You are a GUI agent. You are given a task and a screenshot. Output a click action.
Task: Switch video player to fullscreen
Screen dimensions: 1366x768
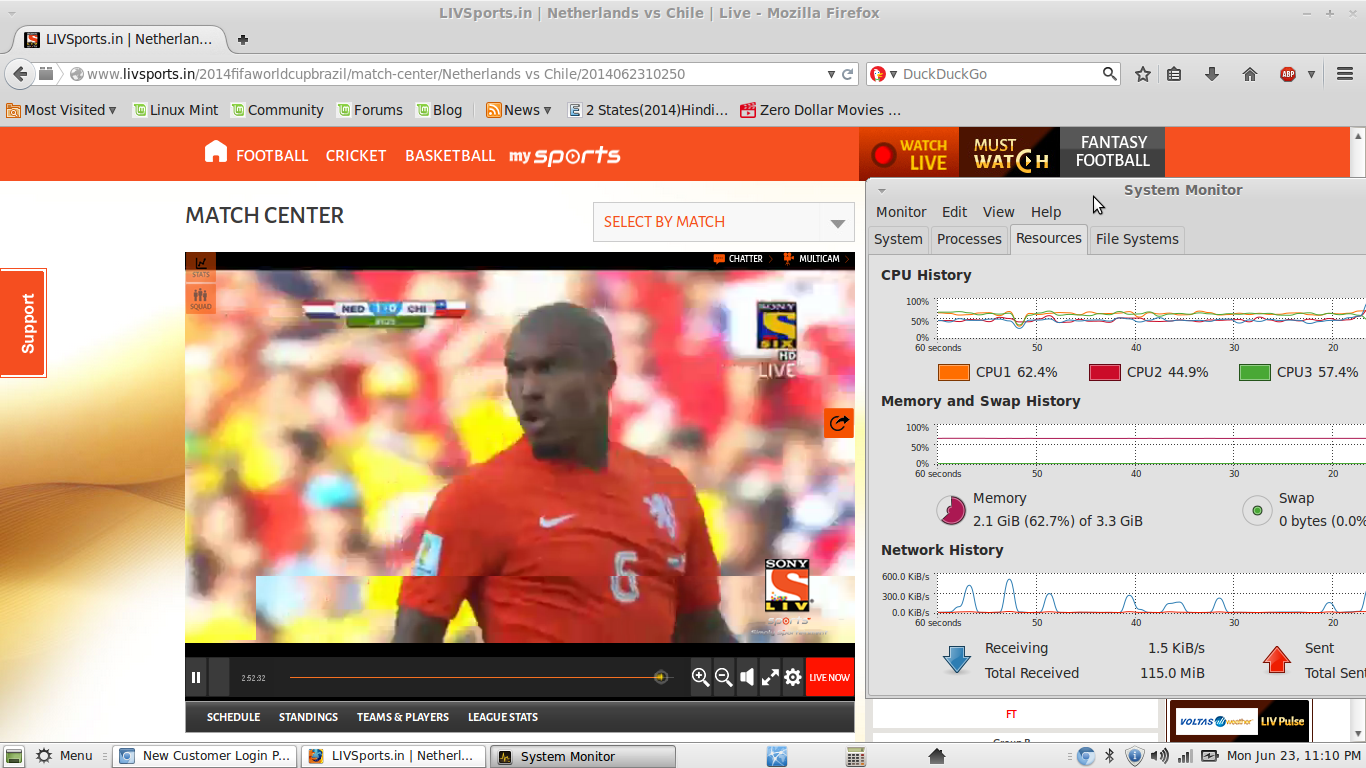(770, 677)
